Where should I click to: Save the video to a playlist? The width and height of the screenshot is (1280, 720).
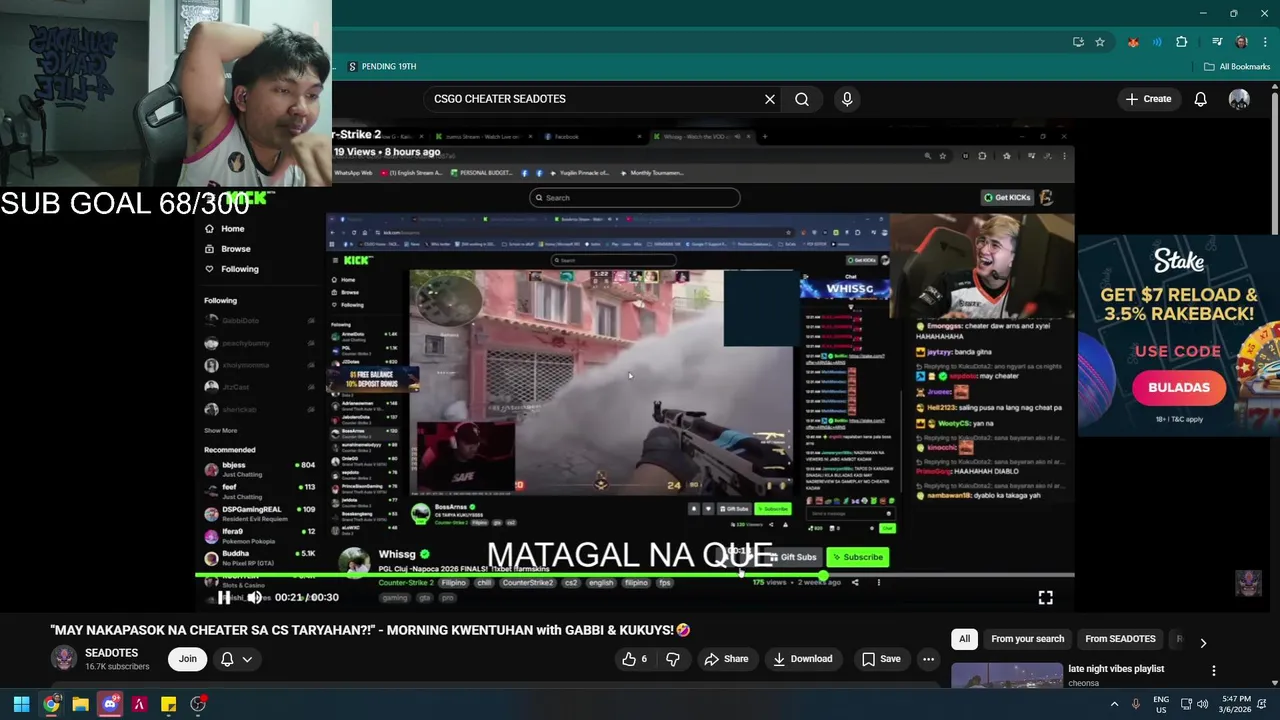click(881, 659)
